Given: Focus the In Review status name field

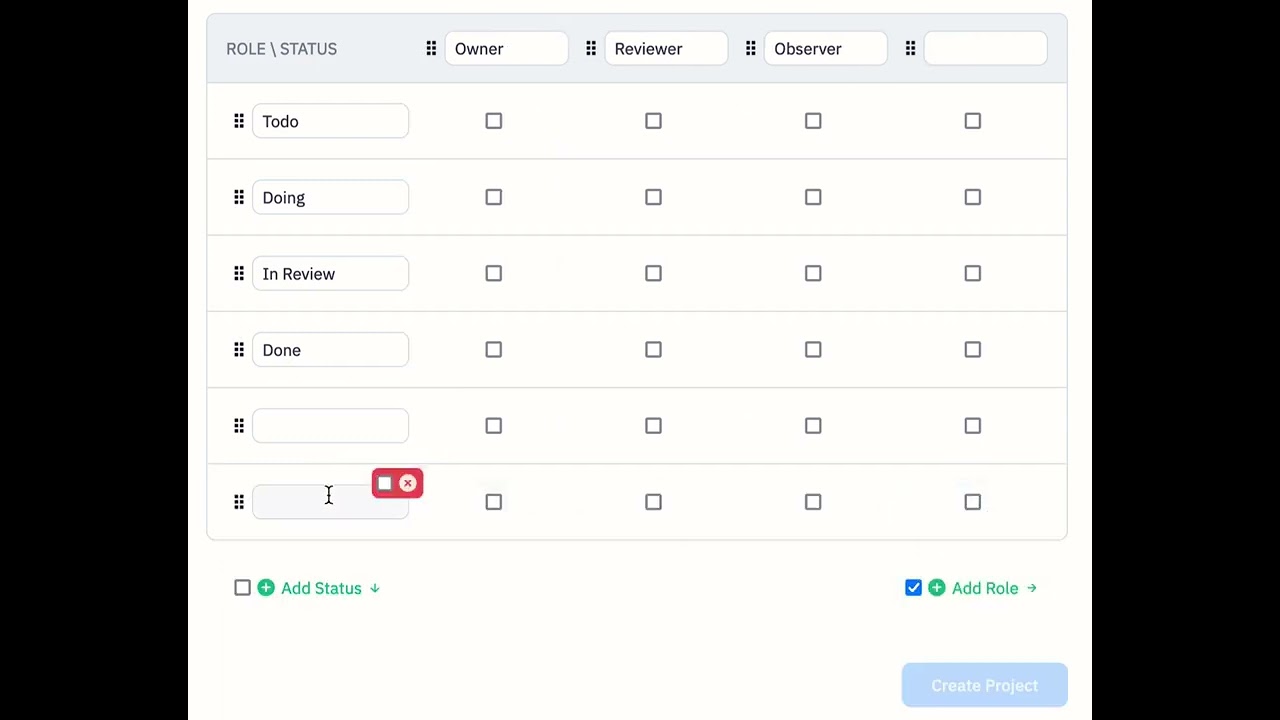Looking at the screenshot, I should tap(331, 274).
